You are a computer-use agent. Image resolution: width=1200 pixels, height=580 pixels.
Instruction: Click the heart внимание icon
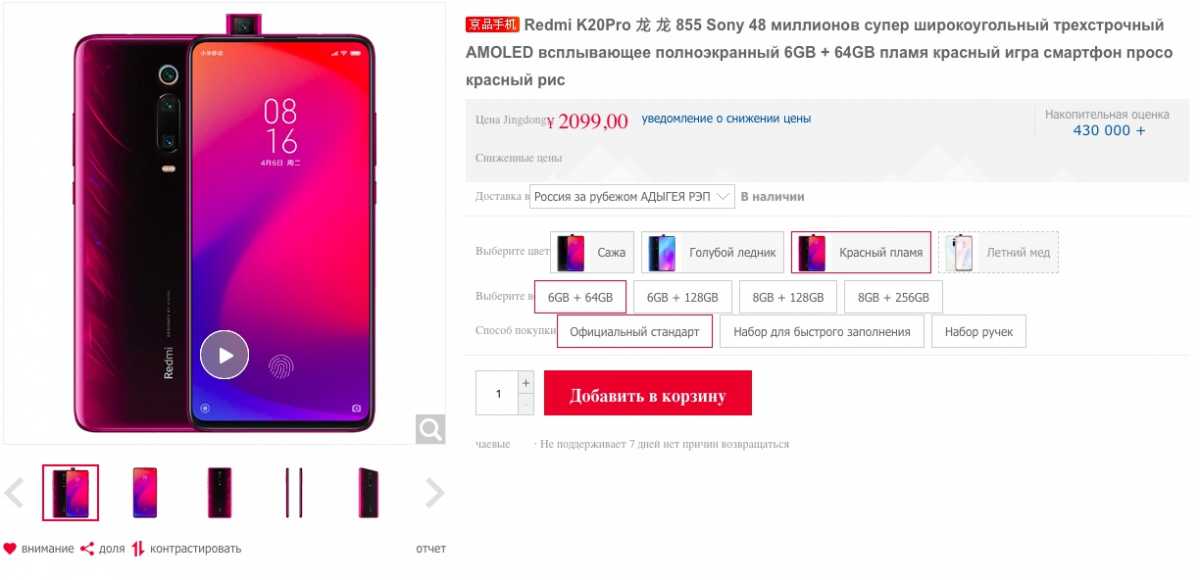coord(10,548)
